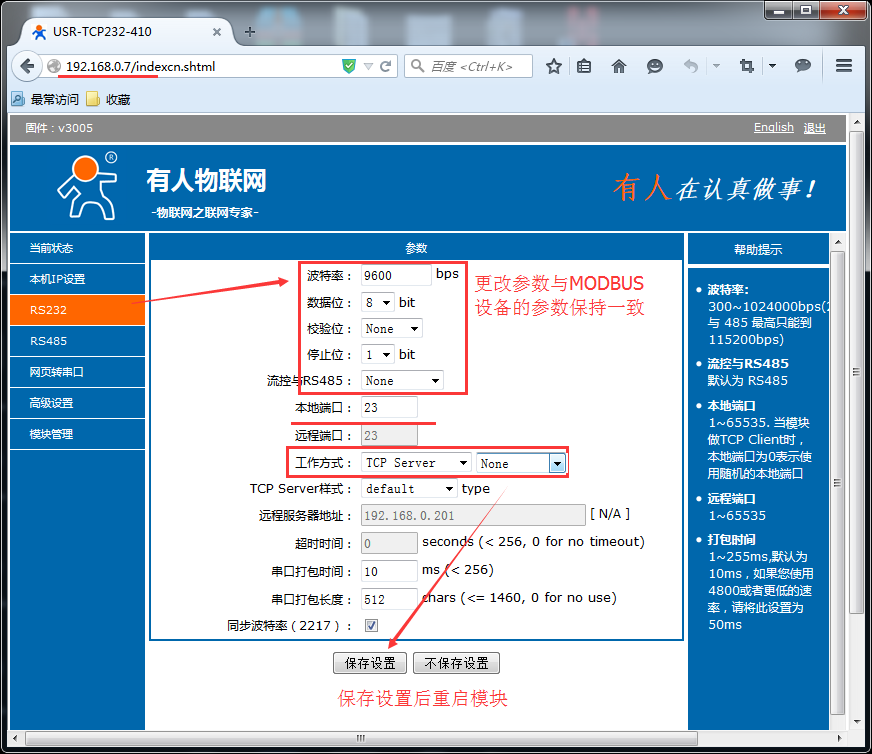The width and height of the screenshot is (872, 754).
Task: Click the help panel scroll-up arrow
Action: [838, 242]
